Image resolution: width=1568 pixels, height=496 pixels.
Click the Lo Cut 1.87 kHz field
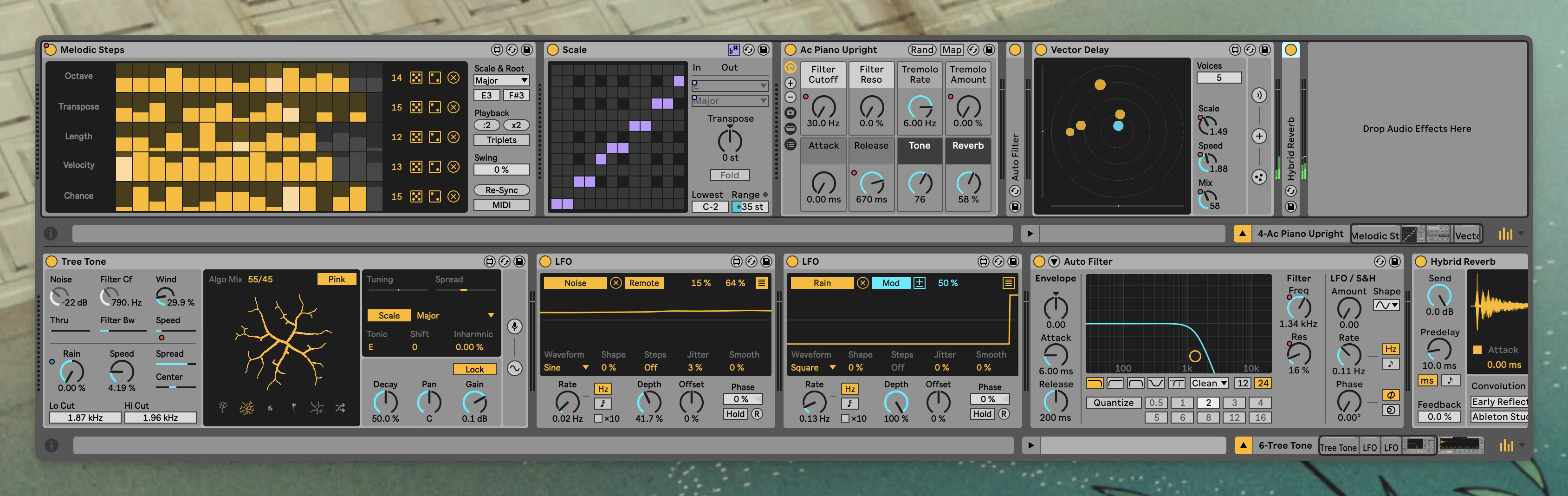pos(85,418)
